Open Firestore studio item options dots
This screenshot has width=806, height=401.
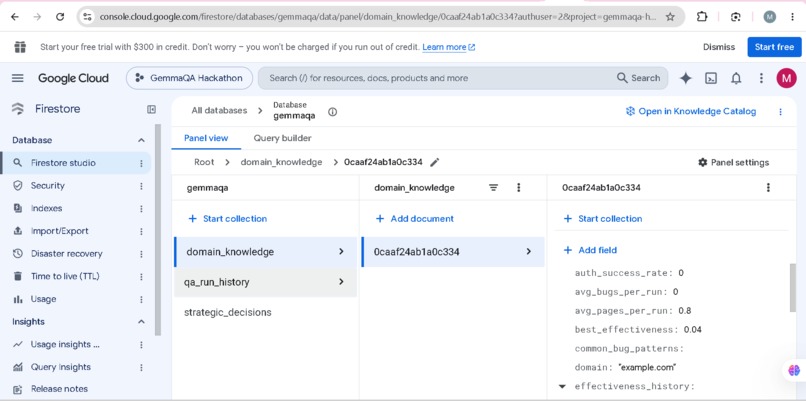tap(141, 163)
